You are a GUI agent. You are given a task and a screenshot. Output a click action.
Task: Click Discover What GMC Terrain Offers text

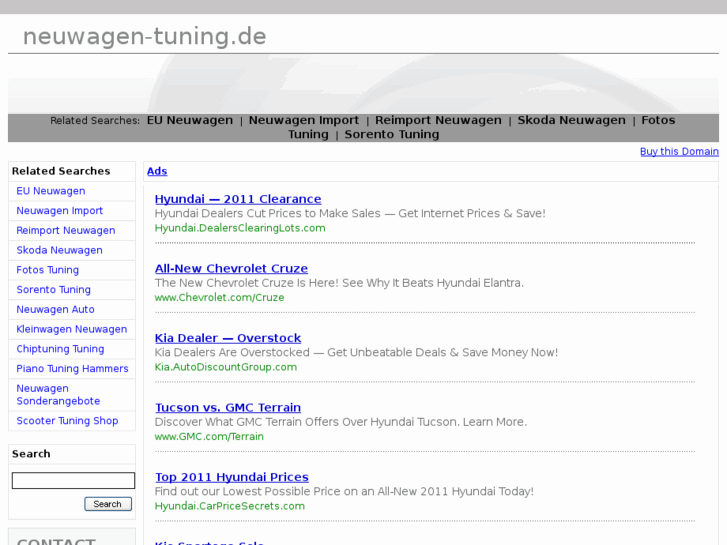pos(341,422)
